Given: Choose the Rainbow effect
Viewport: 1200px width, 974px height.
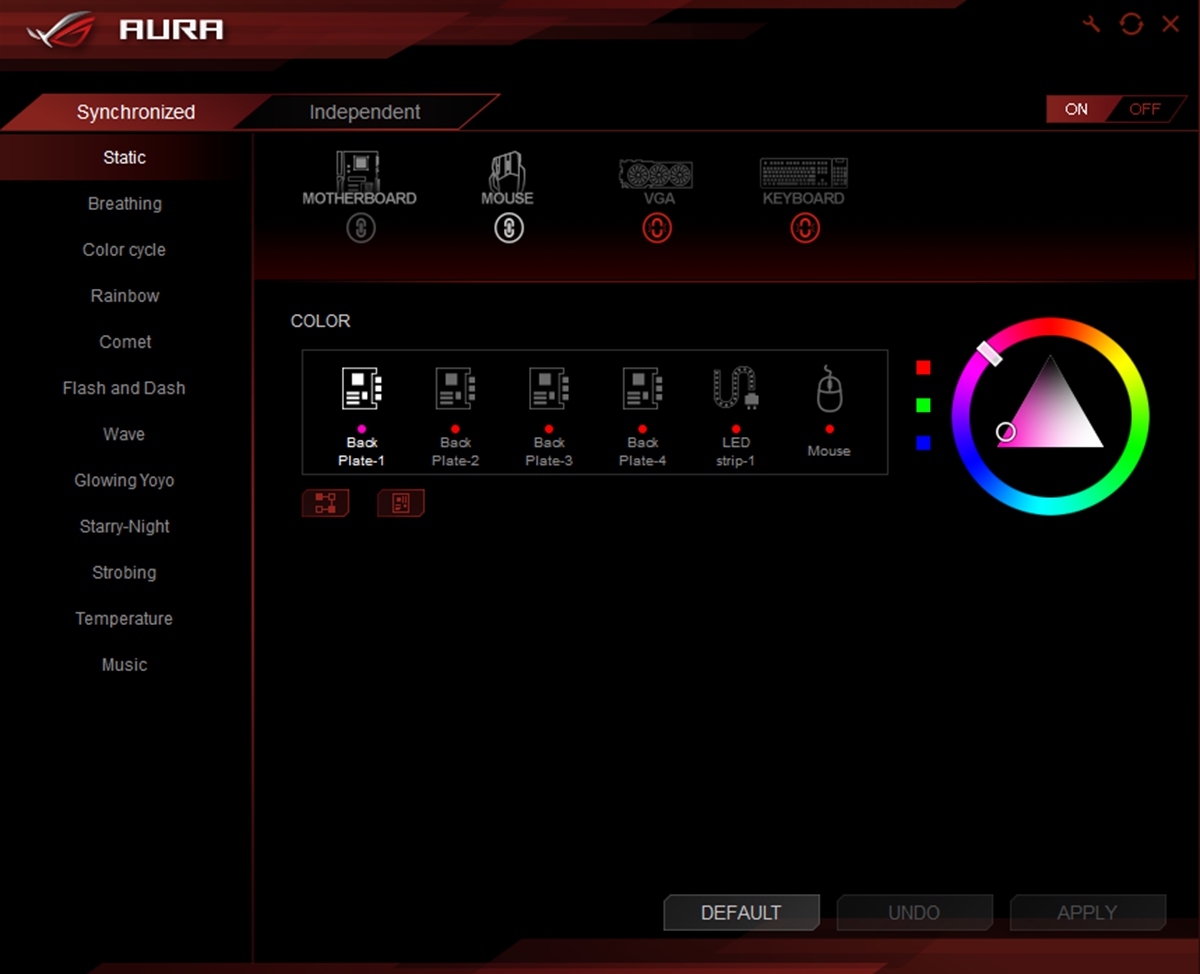Looking at the screenshot, I should (x=125, y=295).
